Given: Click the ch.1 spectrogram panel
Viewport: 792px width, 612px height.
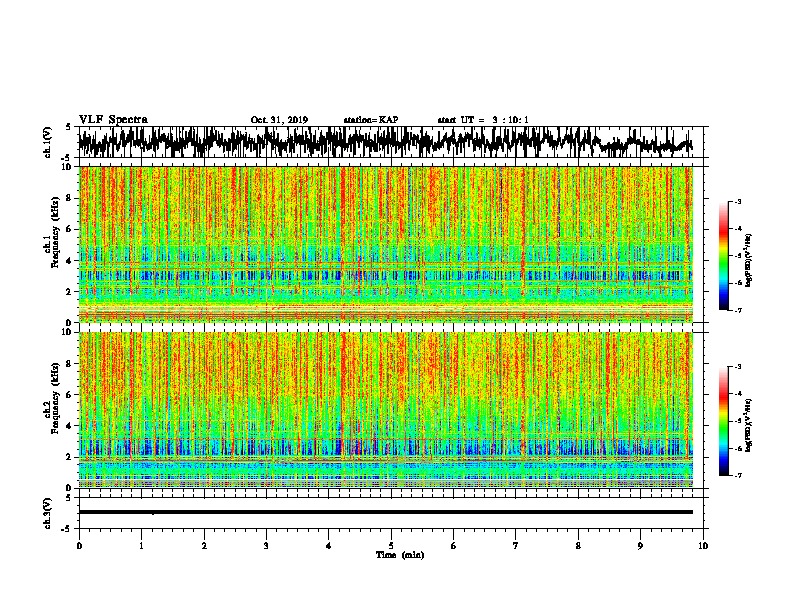Looking at the screenshot, I should (386, 244).
